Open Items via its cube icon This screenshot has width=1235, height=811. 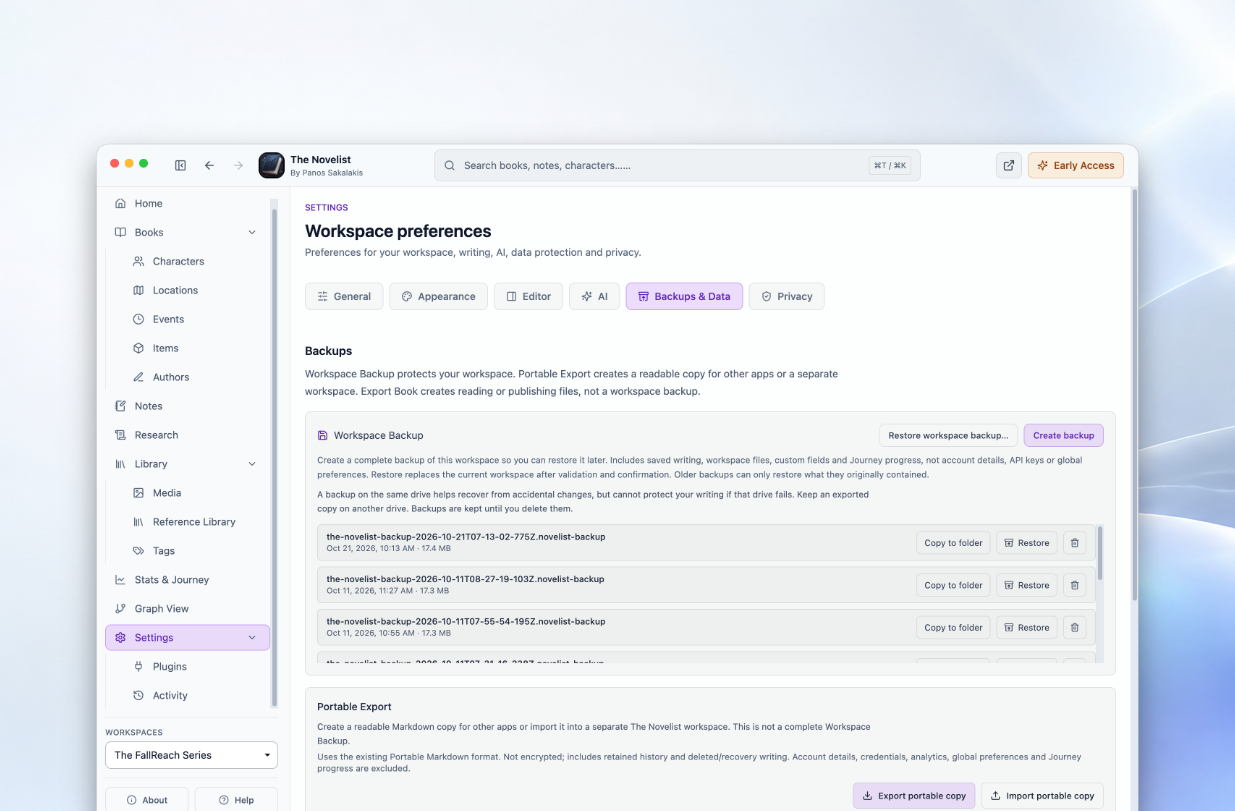138,348
